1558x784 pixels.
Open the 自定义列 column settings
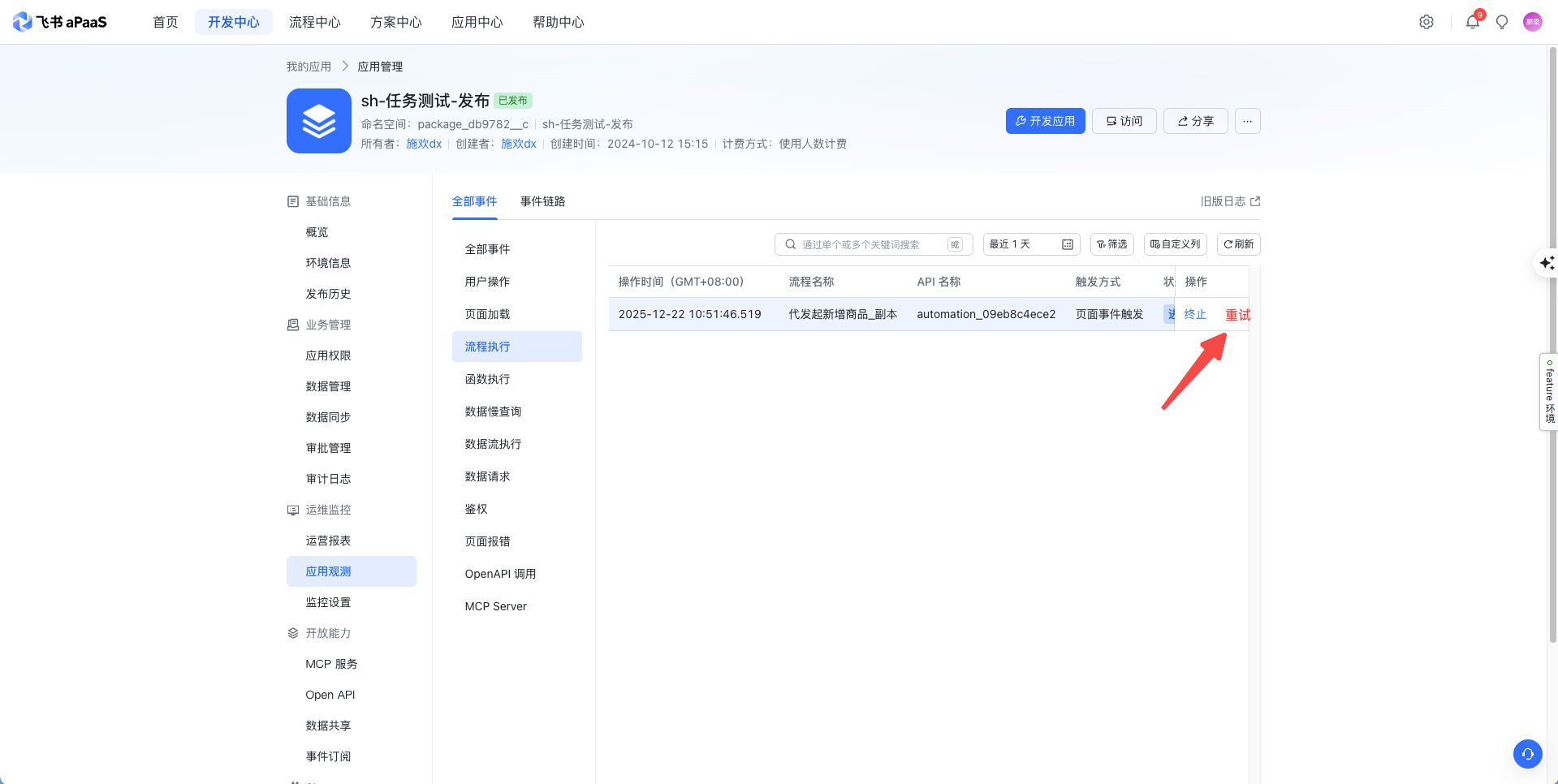coord(1175,244)
